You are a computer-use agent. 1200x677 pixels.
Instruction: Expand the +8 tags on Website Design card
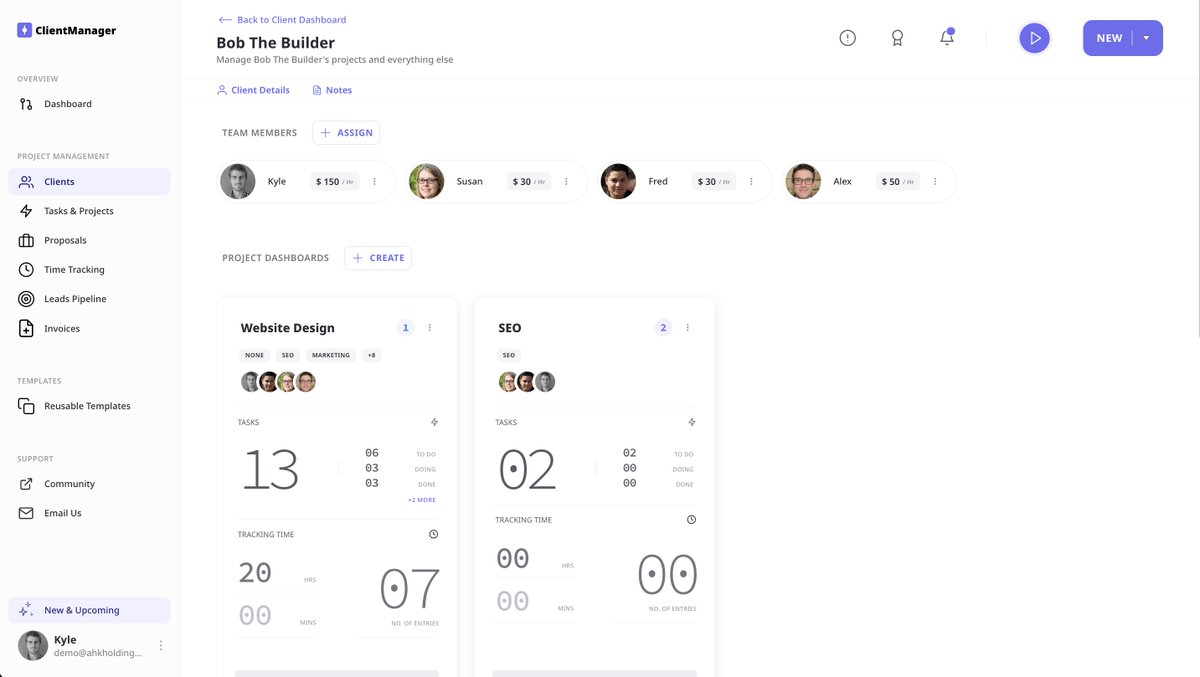click(x=370, y=354)
